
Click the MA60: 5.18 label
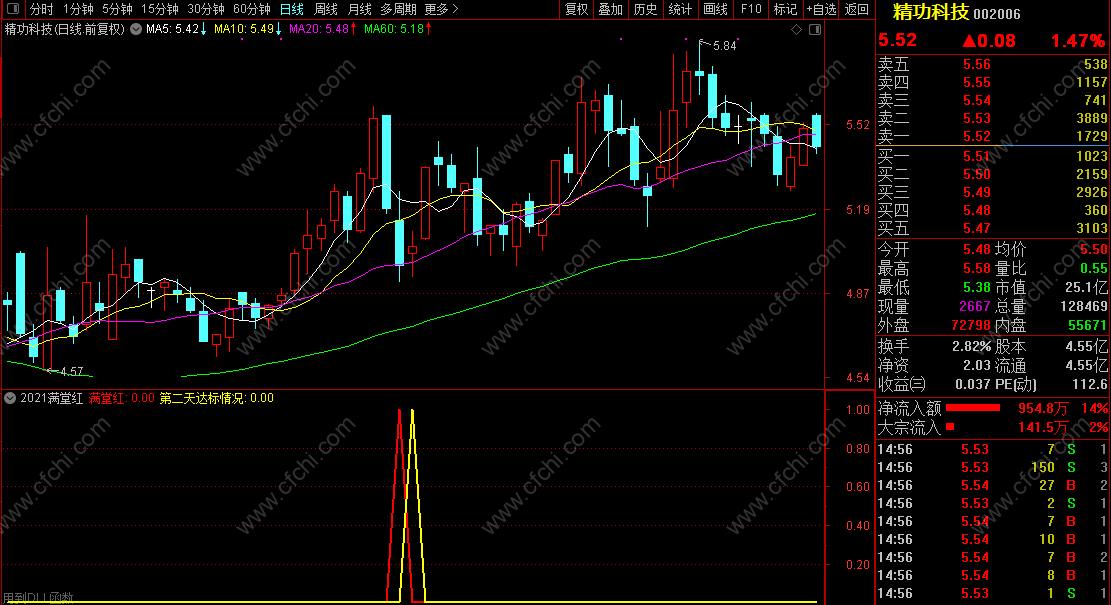point(397,29)
